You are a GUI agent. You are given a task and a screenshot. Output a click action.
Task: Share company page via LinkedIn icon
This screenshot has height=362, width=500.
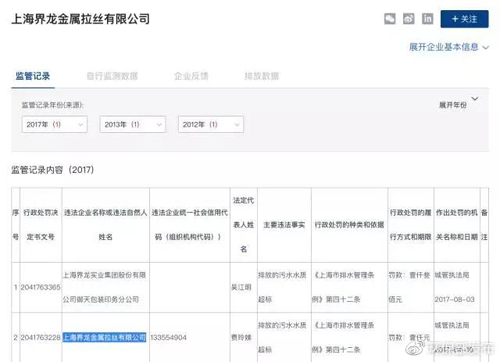pyautogui.click(x=428, y=19)
